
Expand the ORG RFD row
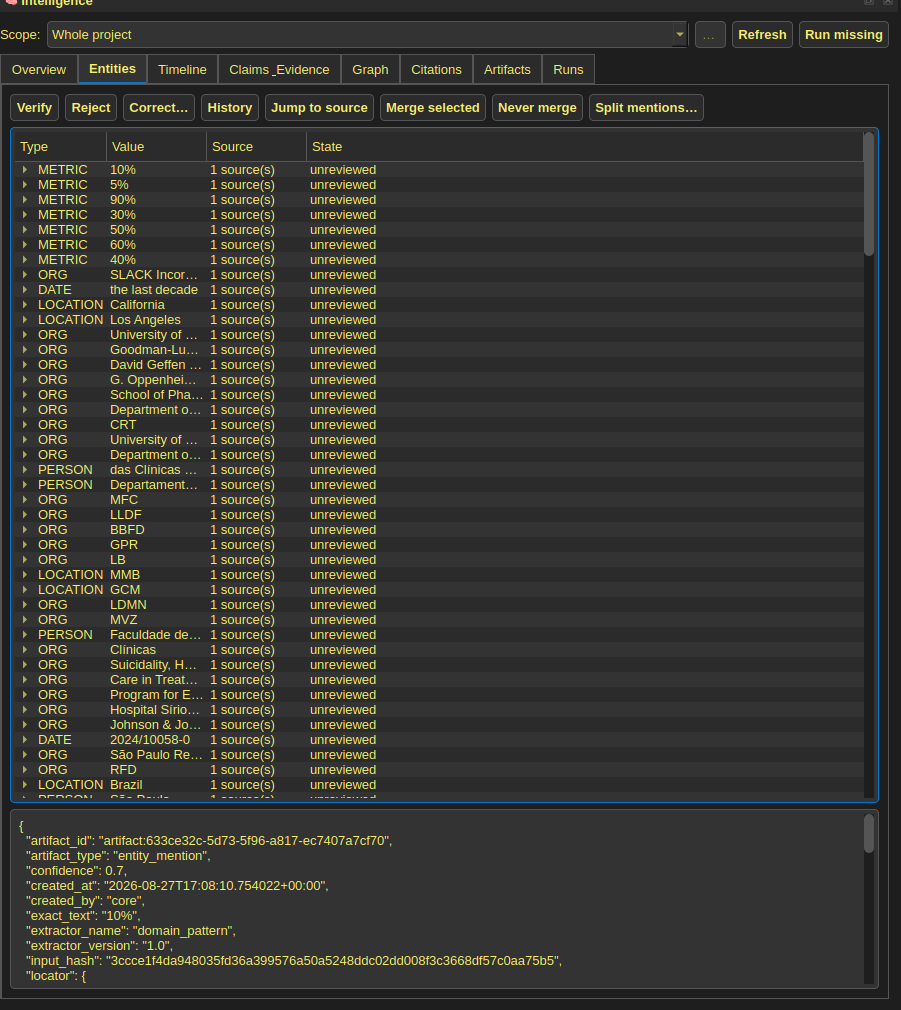[24, 770]
